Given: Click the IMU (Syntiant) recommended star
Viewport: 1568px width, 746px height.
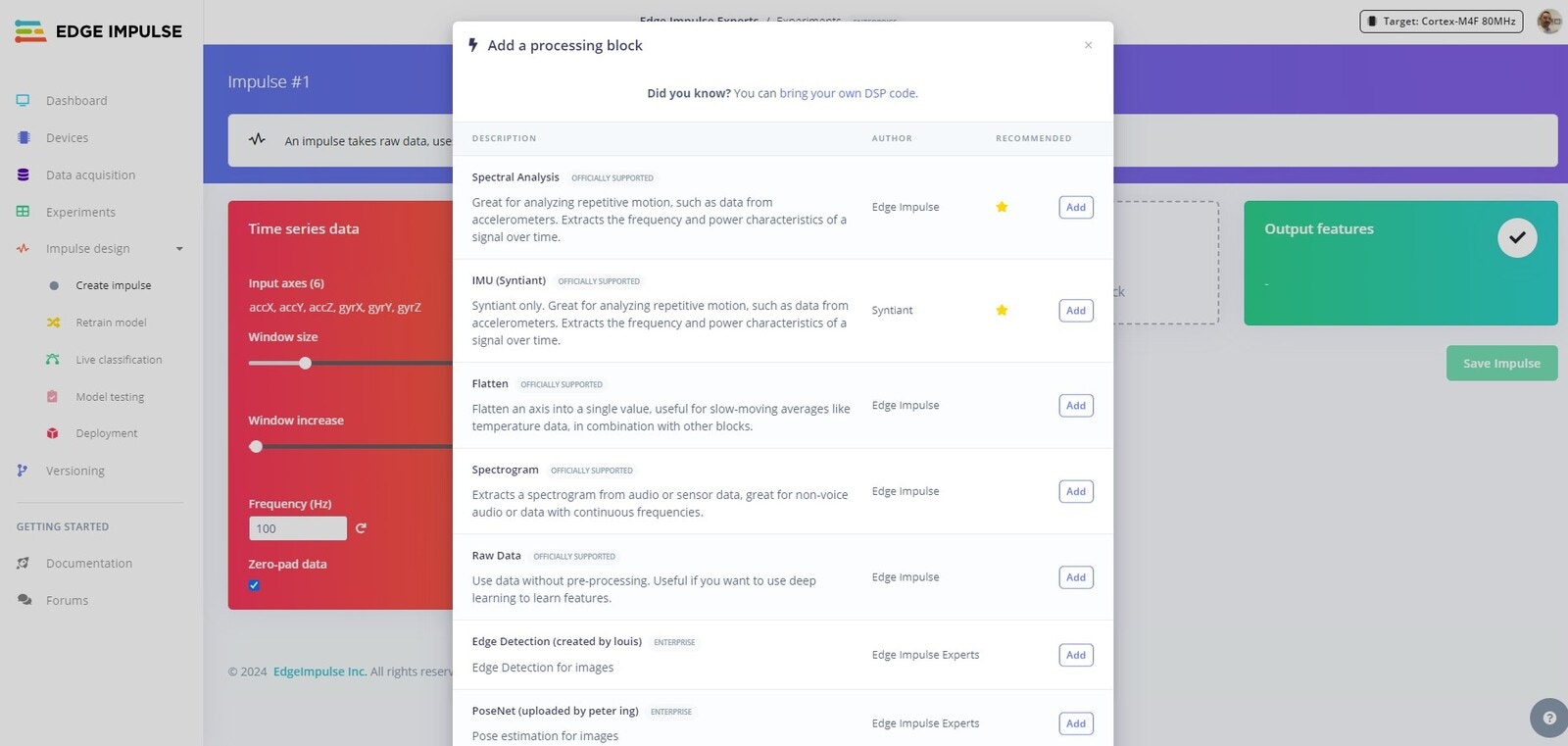Looking at the screenshot, I should pos(1002,310).
